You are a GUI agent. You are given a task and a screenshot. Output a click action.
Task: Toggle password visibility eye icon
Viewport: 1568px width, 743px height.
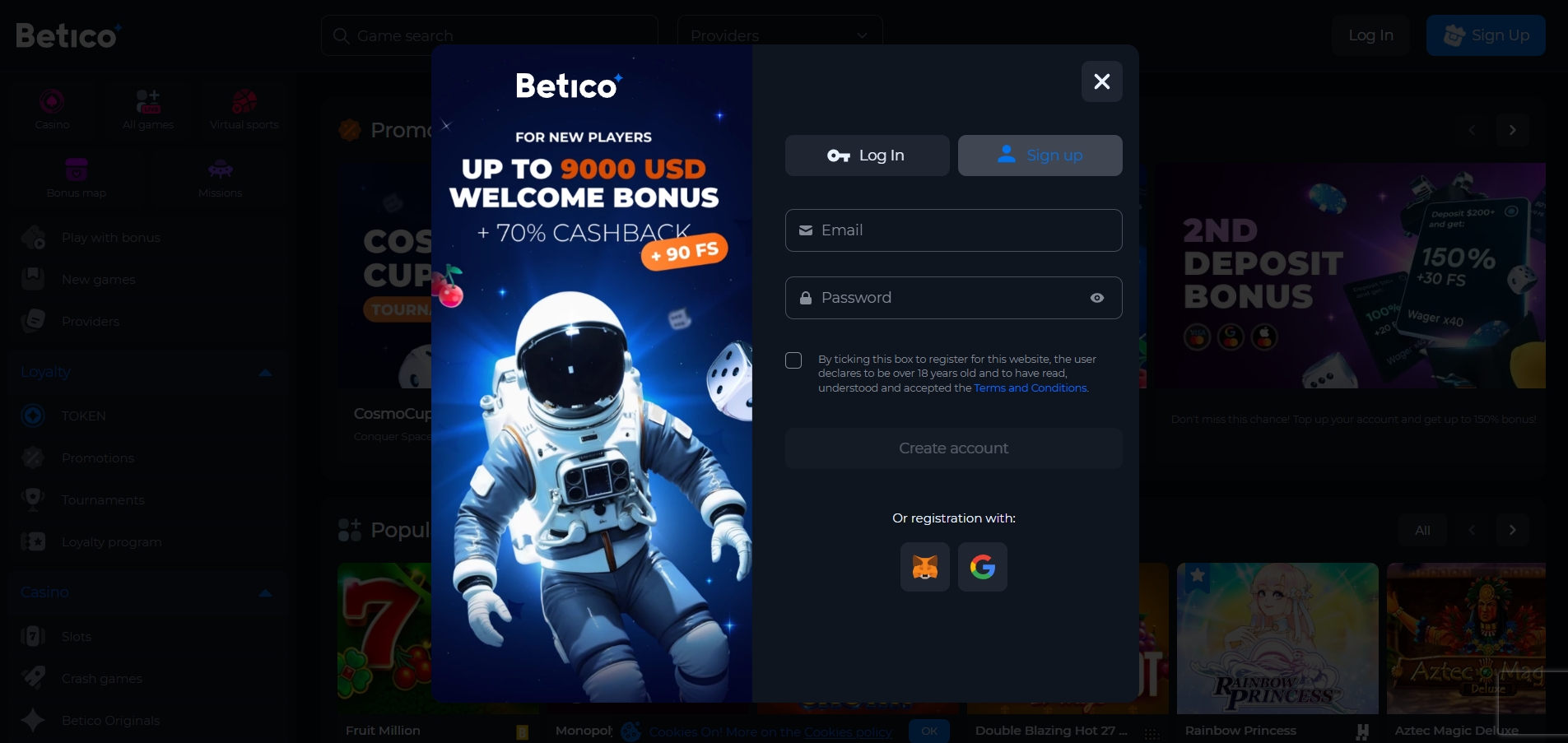(1097, 298)
